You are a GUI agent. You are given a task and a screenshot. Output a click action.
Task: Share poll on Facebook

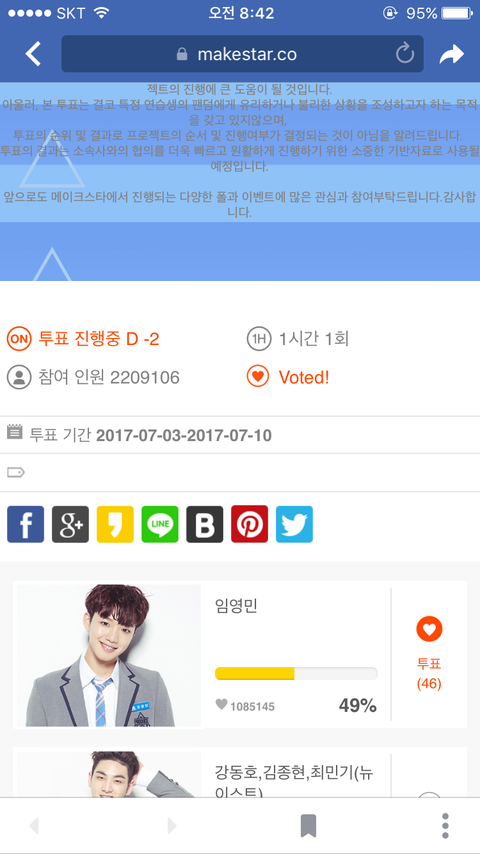pyautogui.click(x=26, y=524)
